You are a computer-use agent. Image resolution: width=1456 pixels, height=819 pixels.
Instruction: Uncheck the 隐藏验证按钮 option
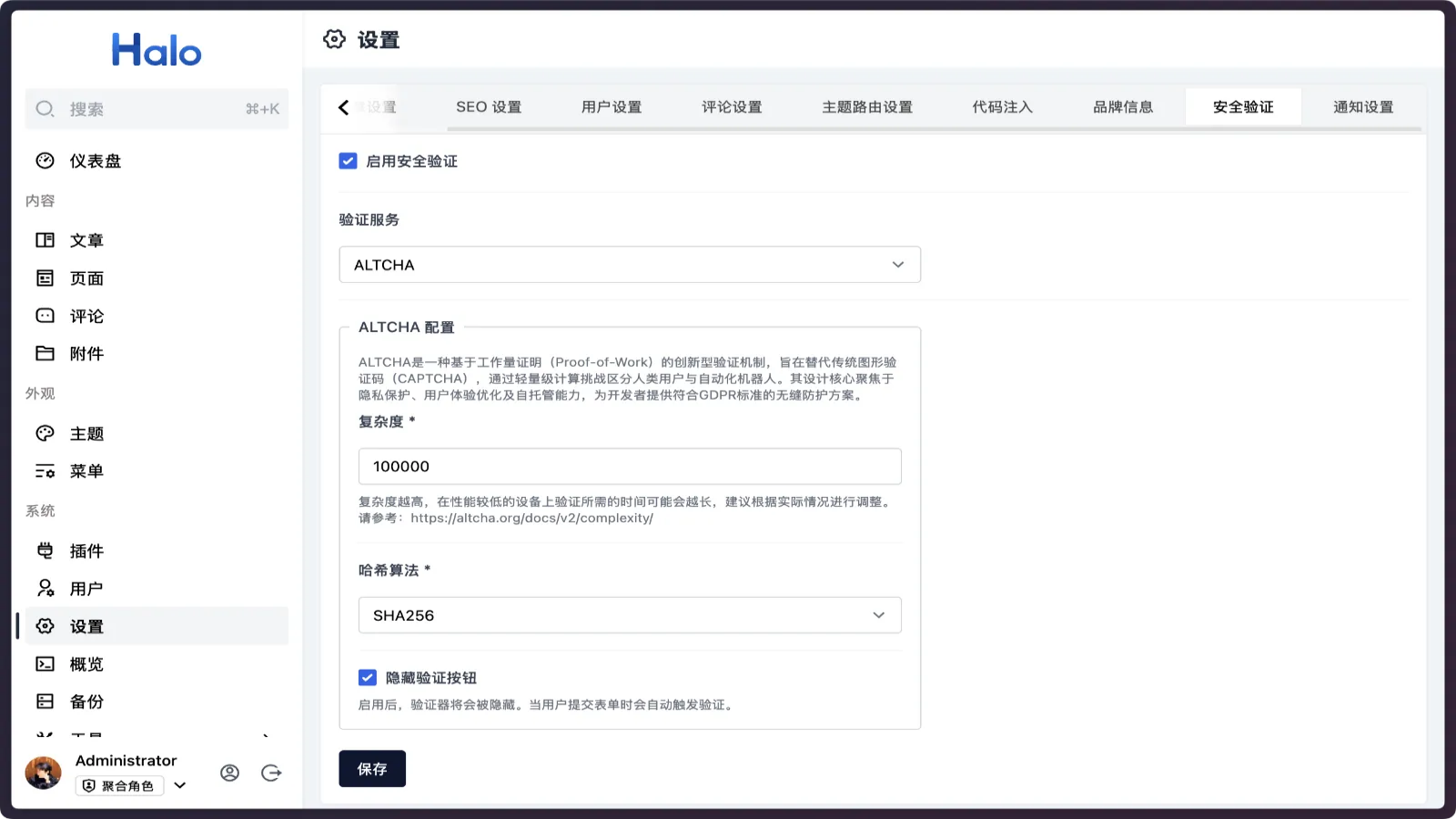pos(368,677)
